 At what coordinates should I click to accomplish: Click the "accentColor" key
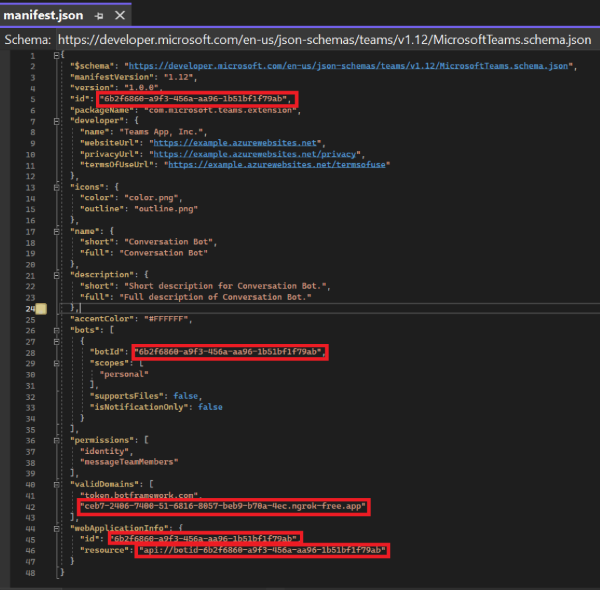[102, 319]
